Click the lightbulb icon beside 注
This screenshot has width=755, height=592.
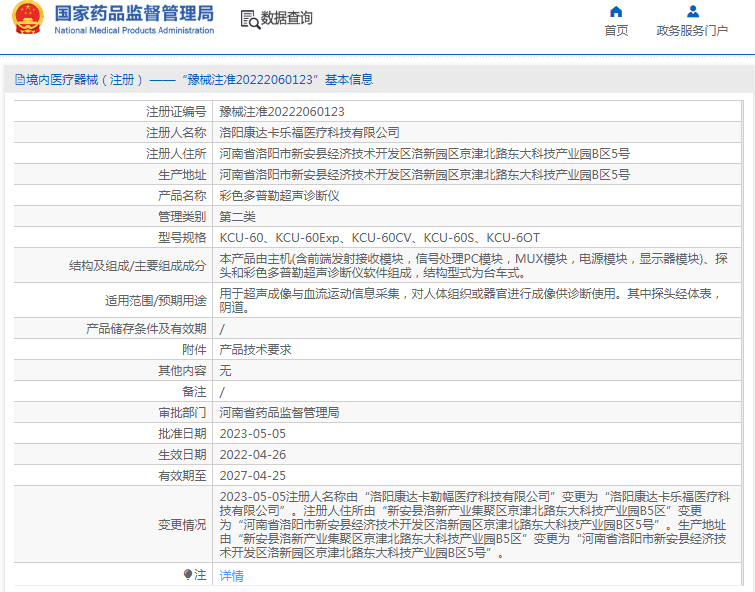[x=187, y=575]
